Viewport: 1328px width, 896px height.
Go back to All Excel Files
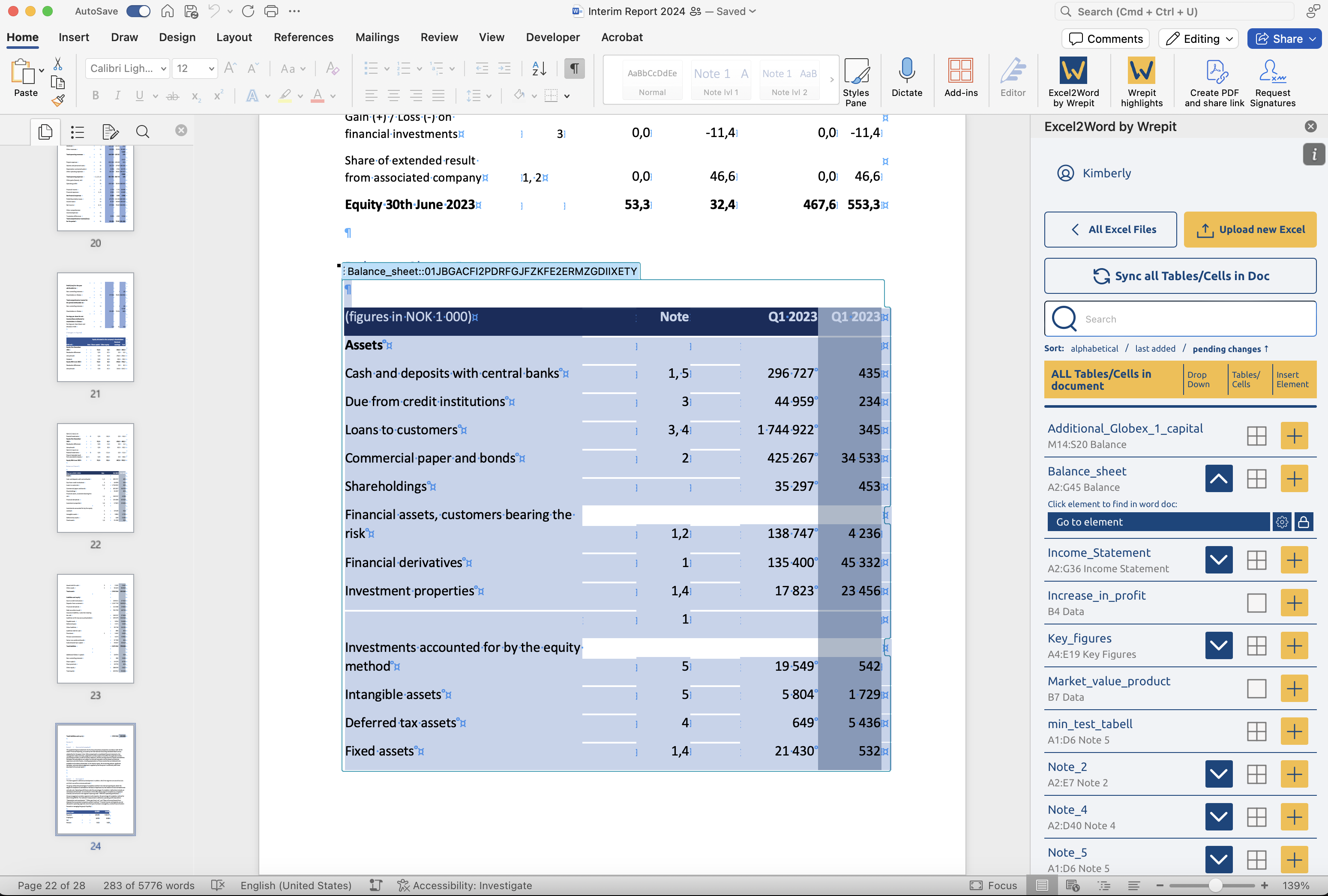coord(1110,230)
